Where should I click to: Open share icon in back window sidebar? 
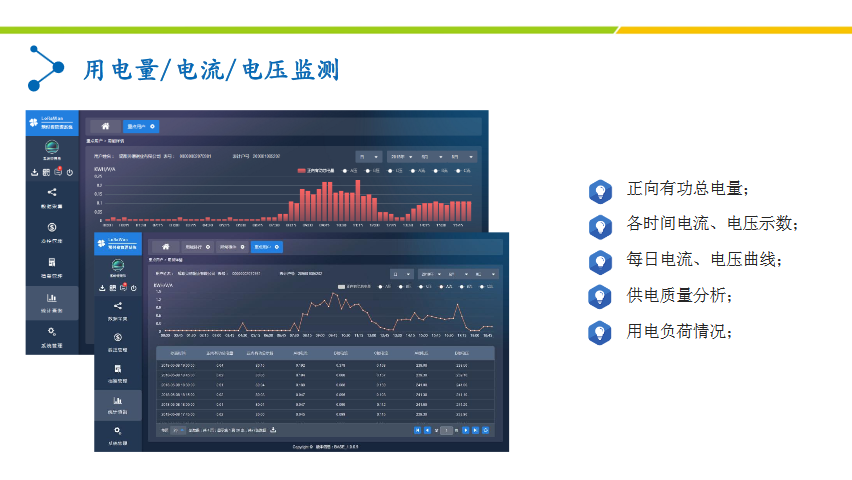click(x=52, y=193)
